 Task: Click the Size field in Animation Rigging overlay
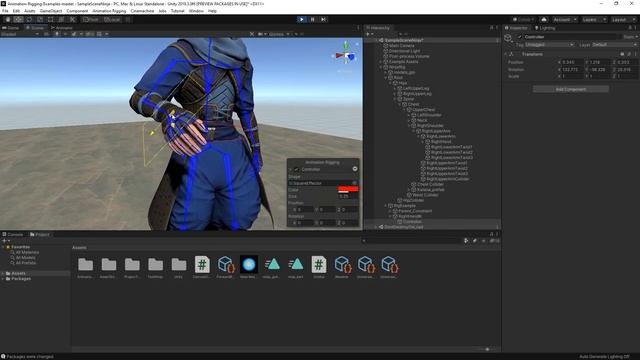tap(348, 196)
